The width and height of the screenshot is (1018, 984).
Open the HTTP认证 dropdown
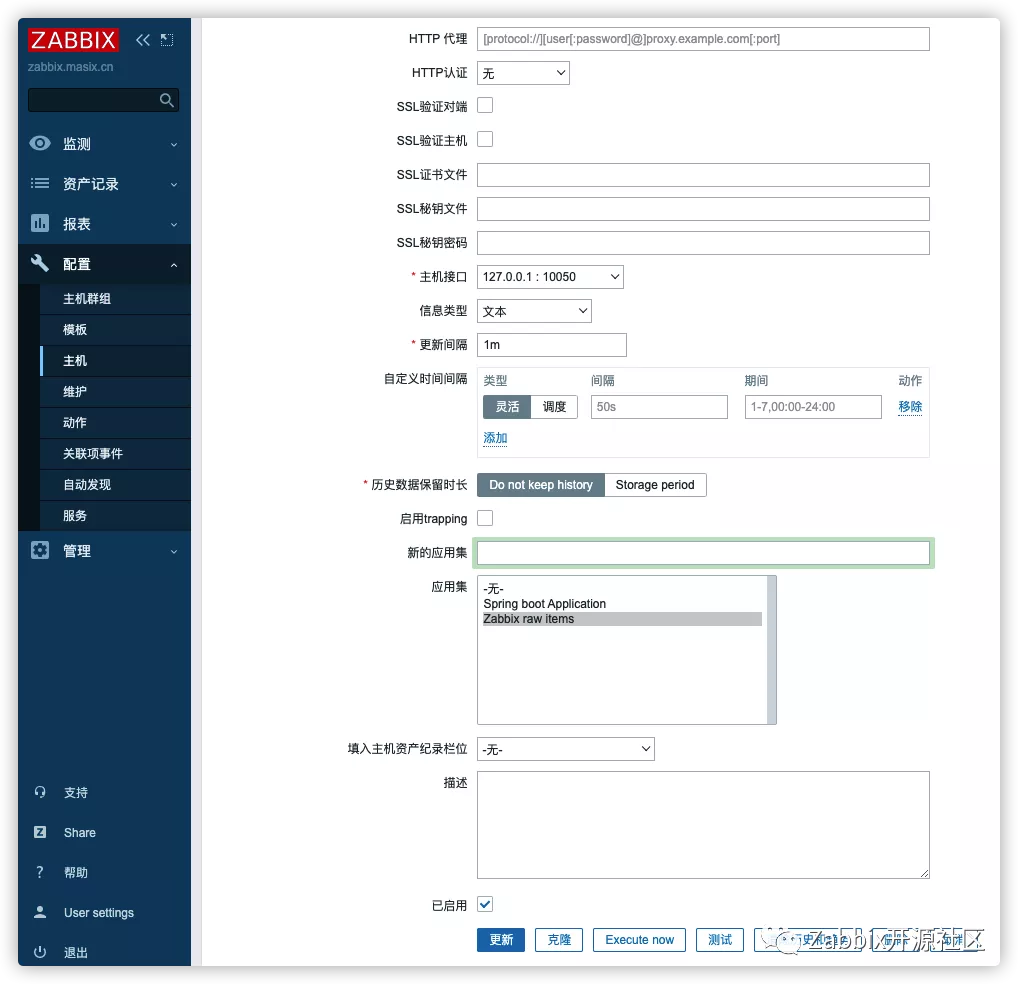[x=522, y=72]
